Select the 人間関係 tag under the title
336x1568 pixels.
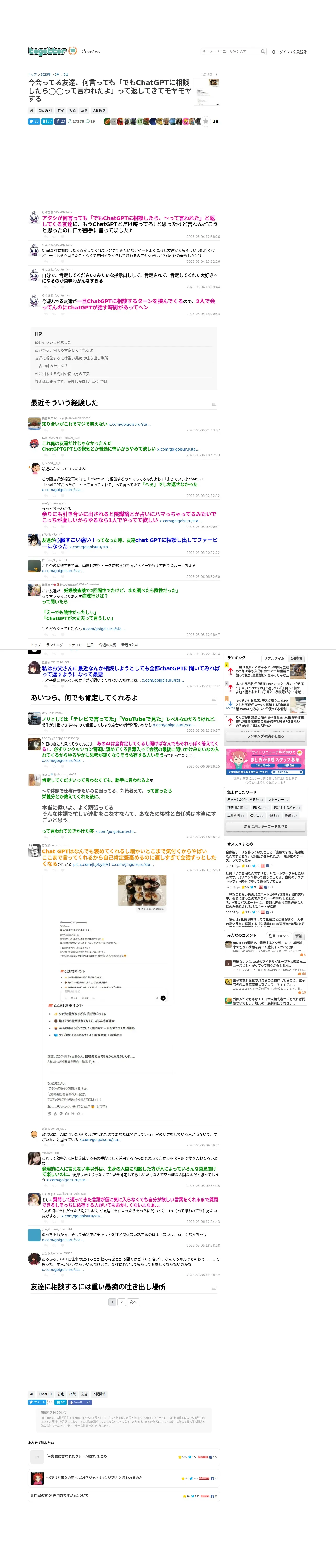pyautogui.click(x=99, y=111)
